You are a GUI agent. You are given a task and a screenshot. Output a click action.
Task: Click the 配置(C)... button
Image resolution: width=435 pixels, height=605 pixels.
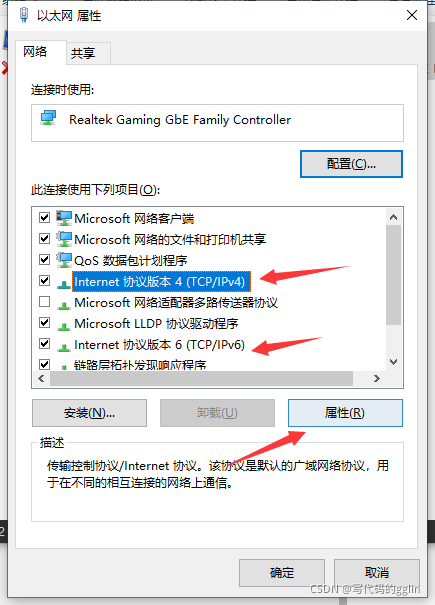click(351, 164)
